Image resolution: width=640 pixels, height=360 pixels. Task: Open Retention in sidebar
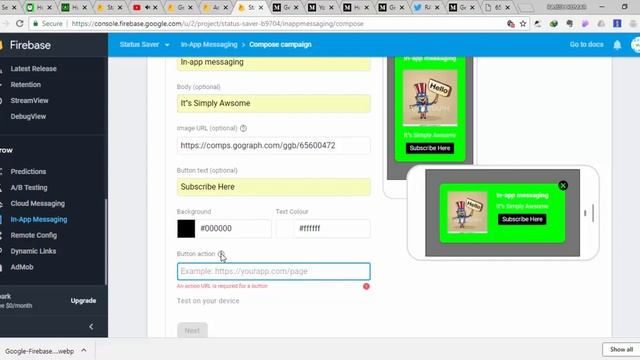pos(26,84)
